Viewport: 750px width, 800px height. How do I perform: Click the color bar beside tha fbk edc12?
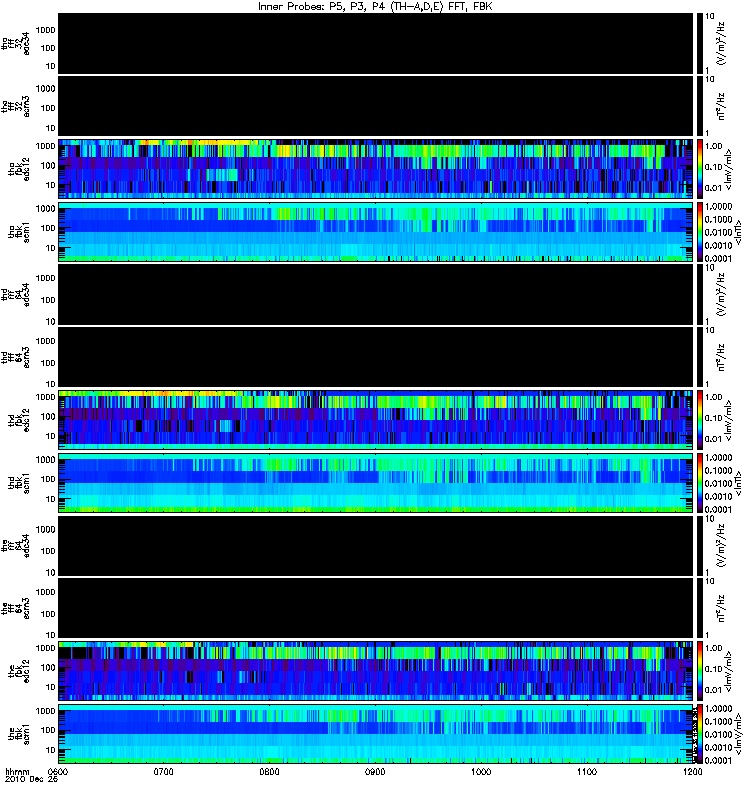coord(699,169)
